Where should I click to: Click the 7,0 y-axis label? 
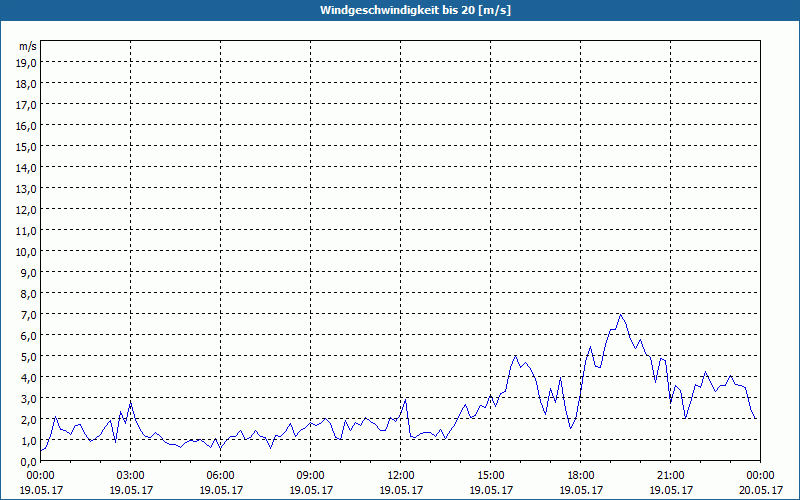coord(29,315)
